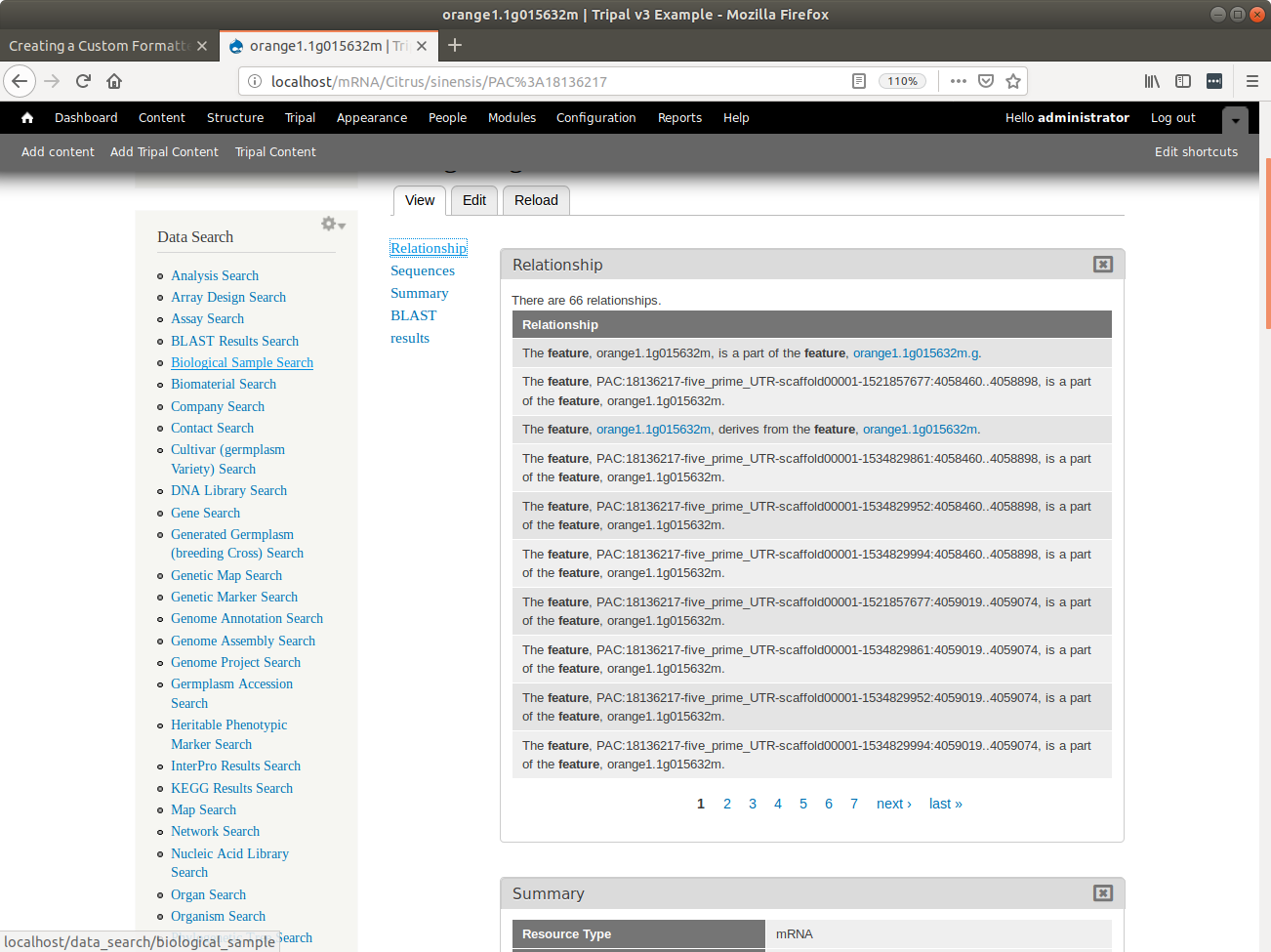Click the Firefox back arrow button
The width and height of the screenshot is (1271, 952).
coord(20,81)
